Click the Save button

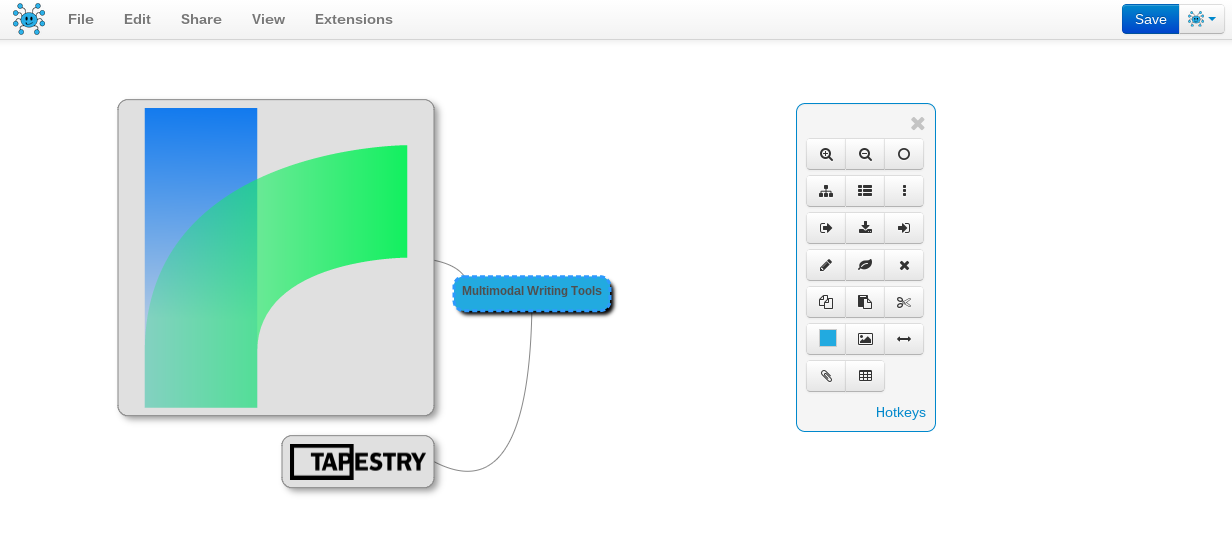coord(1150,19)
